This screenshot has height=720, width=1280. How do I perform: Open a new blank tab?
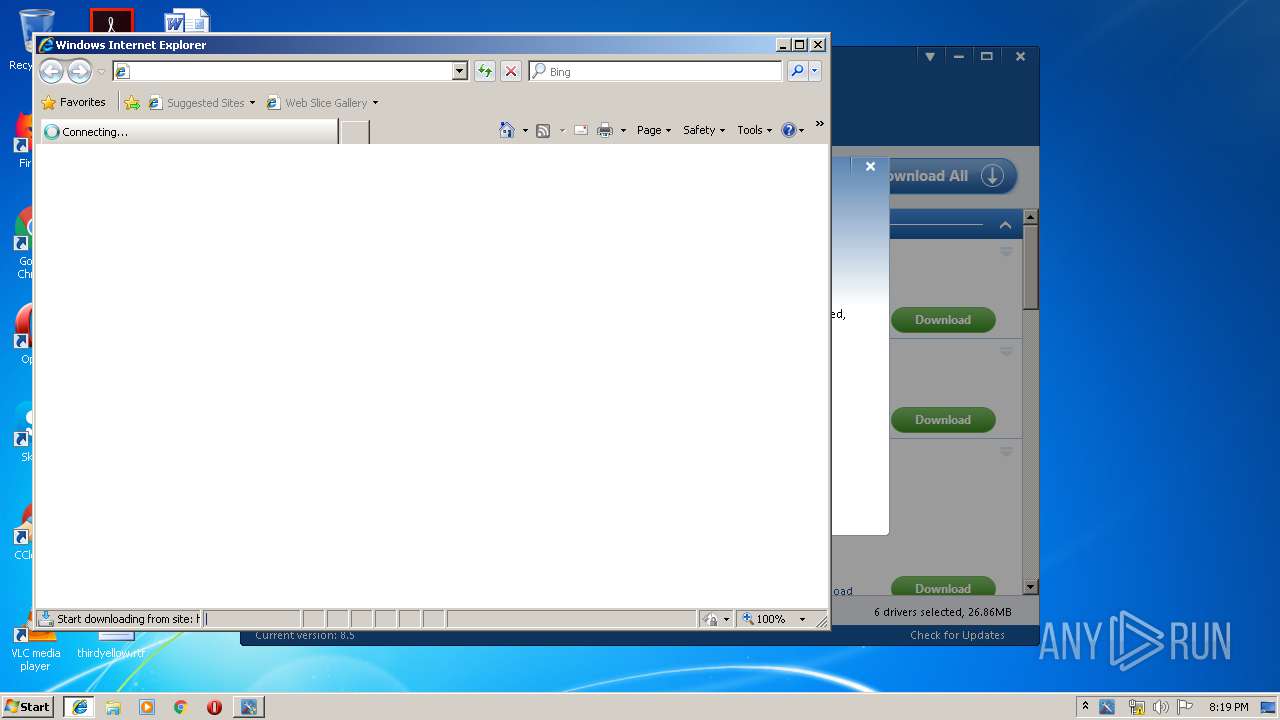click(355, 131)
